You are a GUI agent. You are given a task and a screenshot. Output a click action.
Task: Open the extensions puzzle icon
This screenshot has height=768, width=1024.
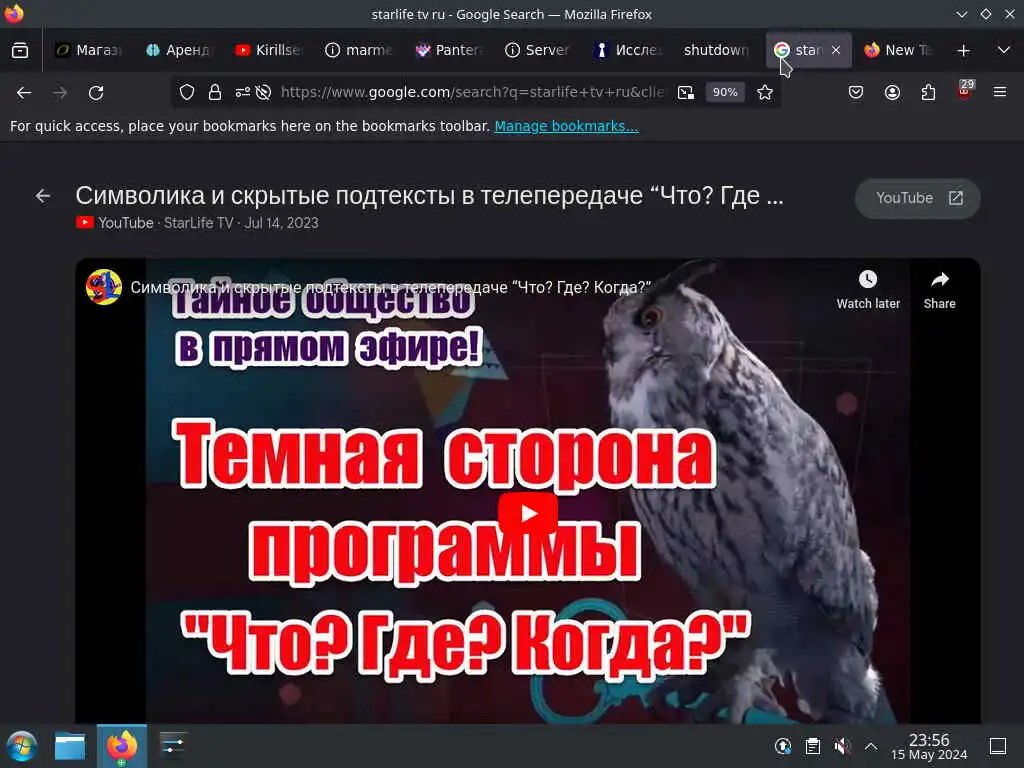pyautogui.click(x=928, y=92)
